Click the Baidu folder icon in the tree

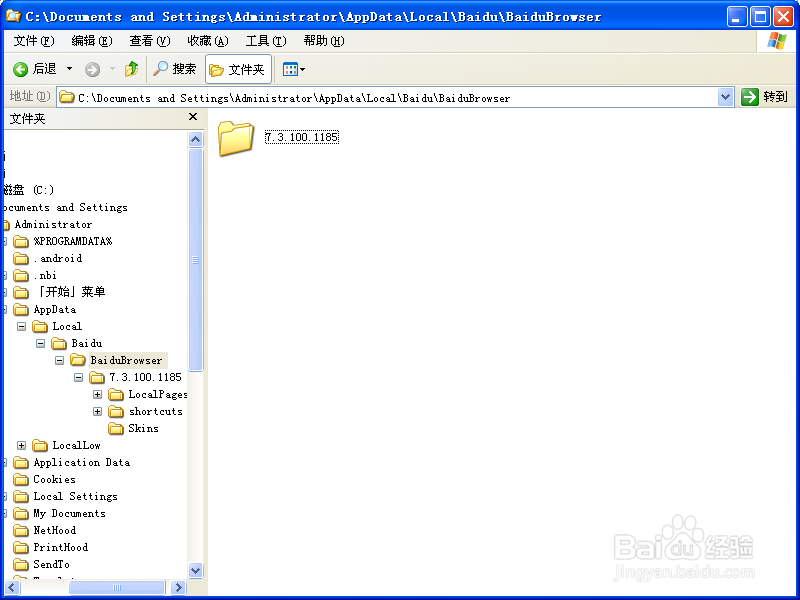(59, 343)
